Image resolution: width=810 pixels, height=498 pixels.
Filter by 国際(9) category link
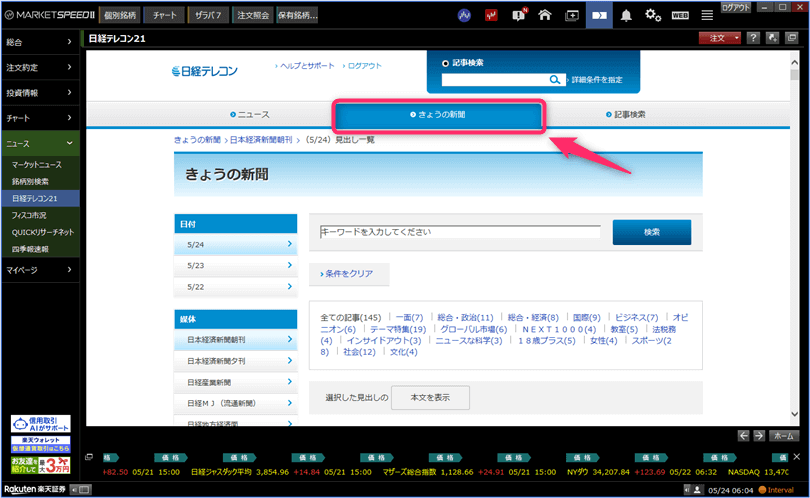[587, 317]
